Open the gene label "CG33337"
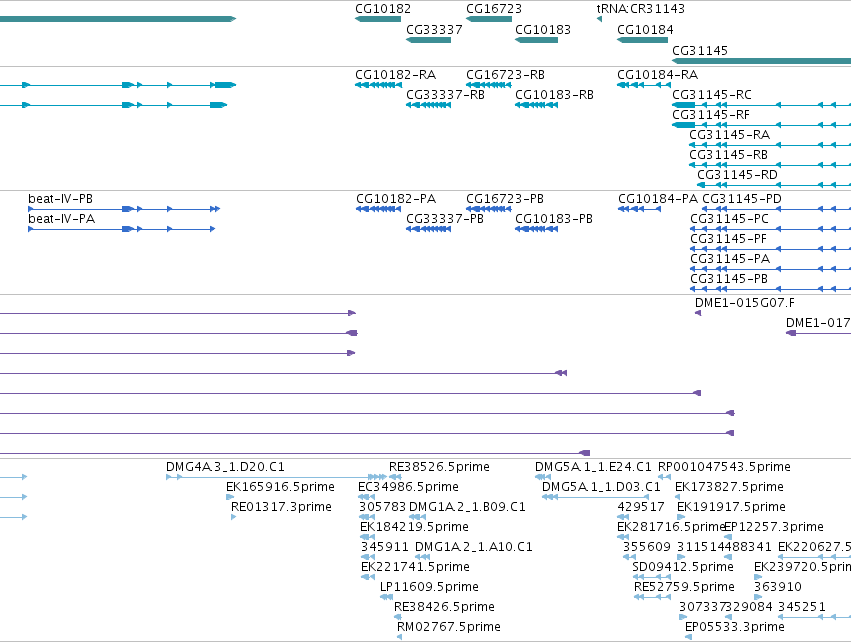851x642 pixels. (434, 30)
